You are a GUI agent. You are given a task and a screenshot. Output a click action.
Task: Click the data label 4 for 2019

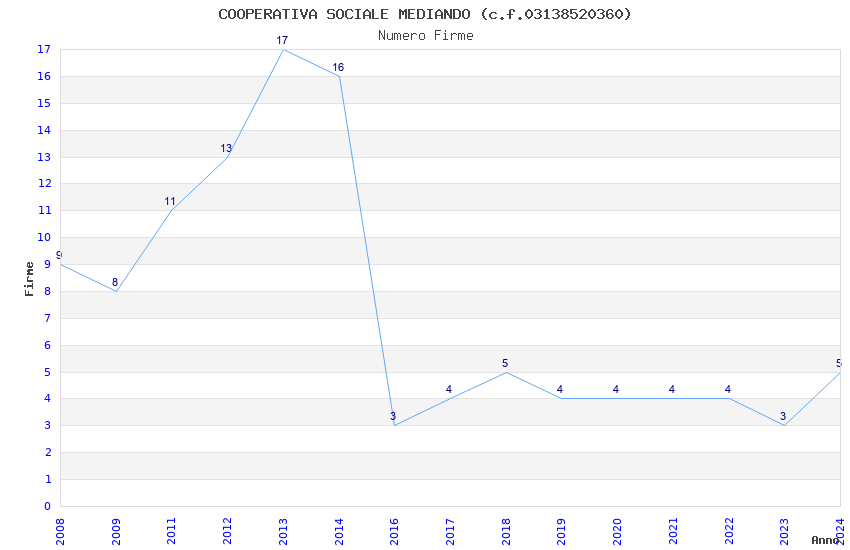tap(560, 389)
